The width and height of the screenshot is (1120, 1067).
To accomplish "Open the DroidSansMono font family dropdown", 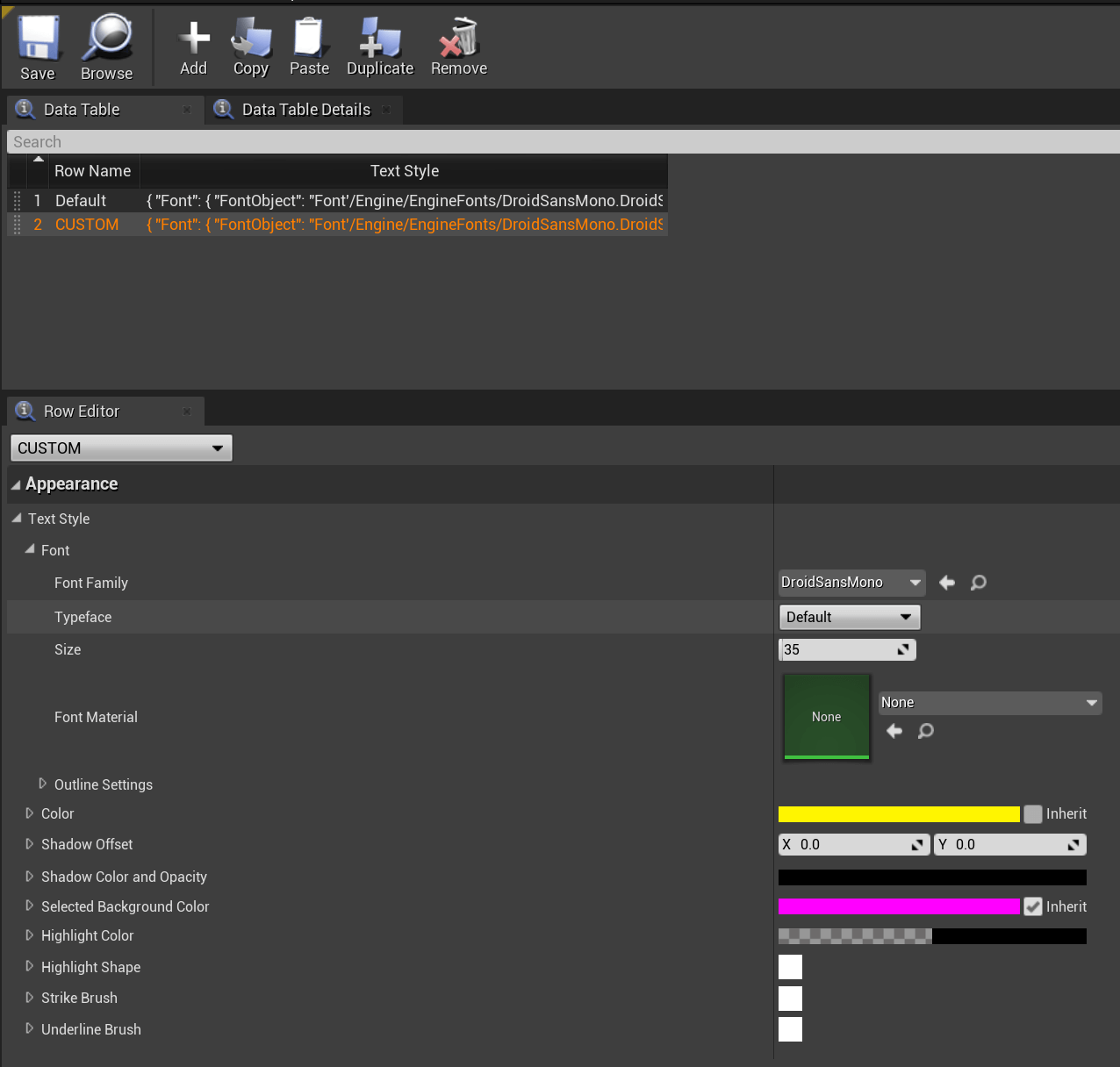I will (851, 583).
